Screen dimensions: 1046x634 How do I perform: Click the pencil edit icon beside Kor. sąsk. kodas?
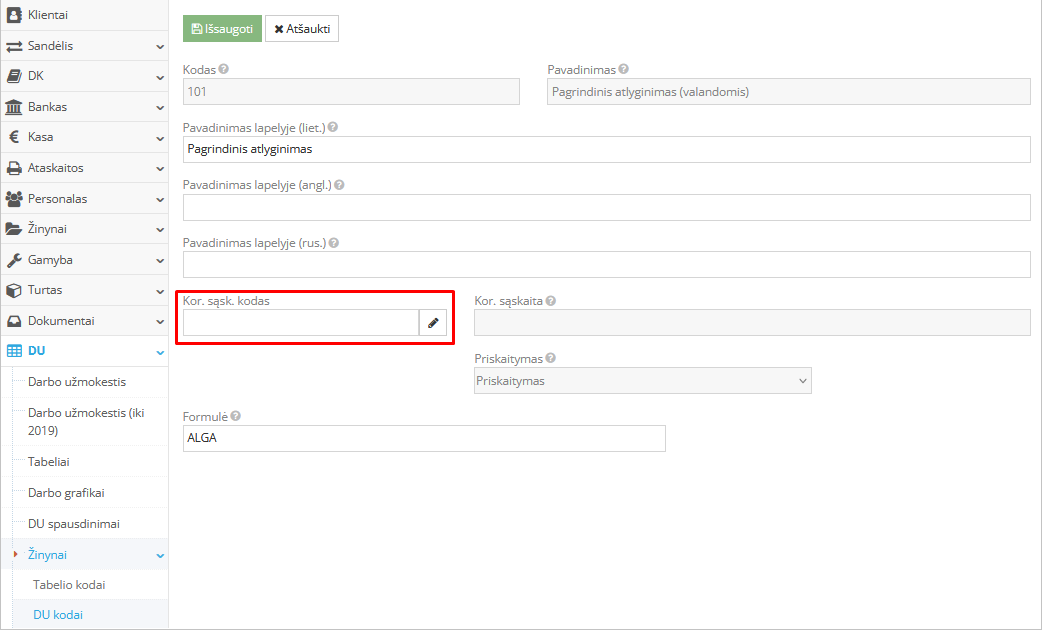click(433, 323)
